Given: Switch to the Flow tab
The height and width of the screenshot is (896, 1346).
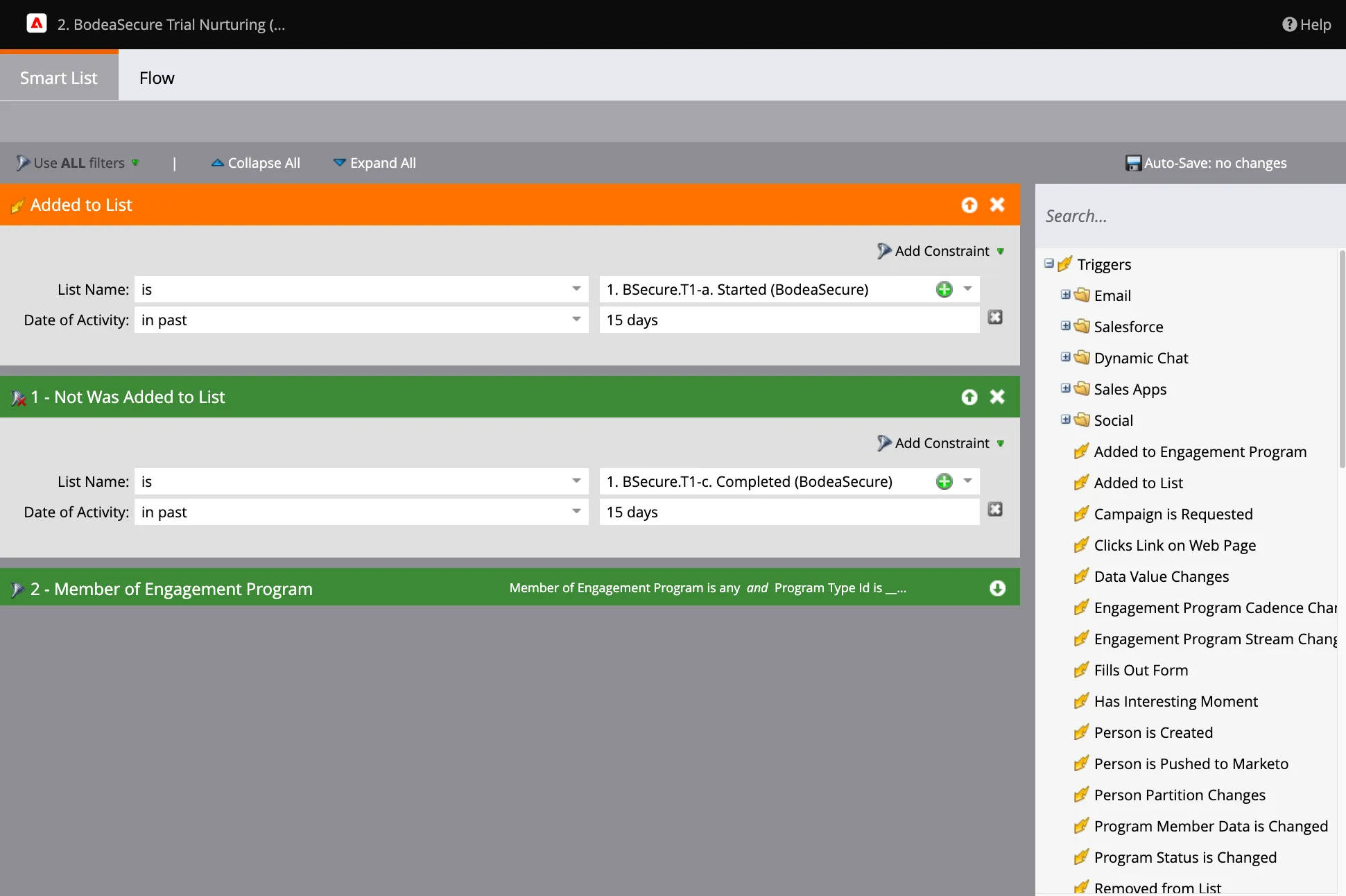Looking at the screenshot, I should coord(157,78).
